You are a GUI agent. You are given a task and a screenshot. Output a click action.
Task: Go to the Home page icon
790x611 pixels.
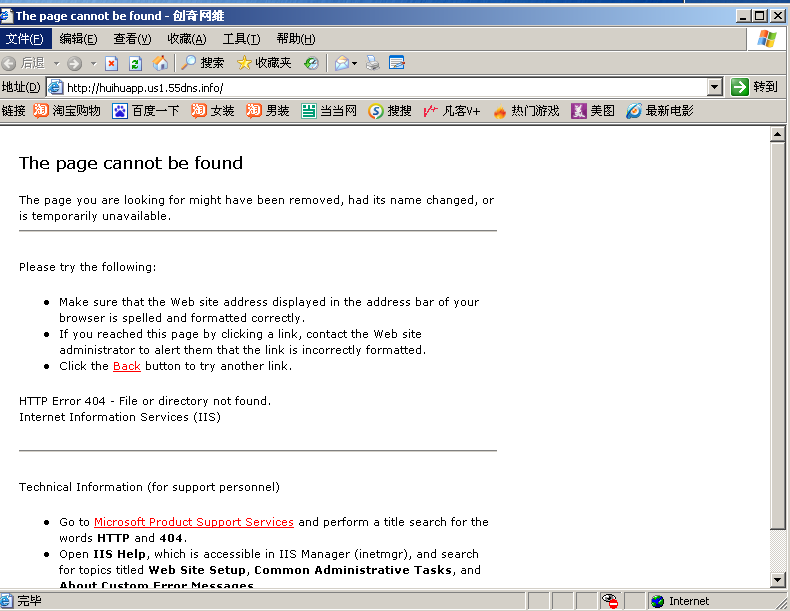tap(160, 63)
